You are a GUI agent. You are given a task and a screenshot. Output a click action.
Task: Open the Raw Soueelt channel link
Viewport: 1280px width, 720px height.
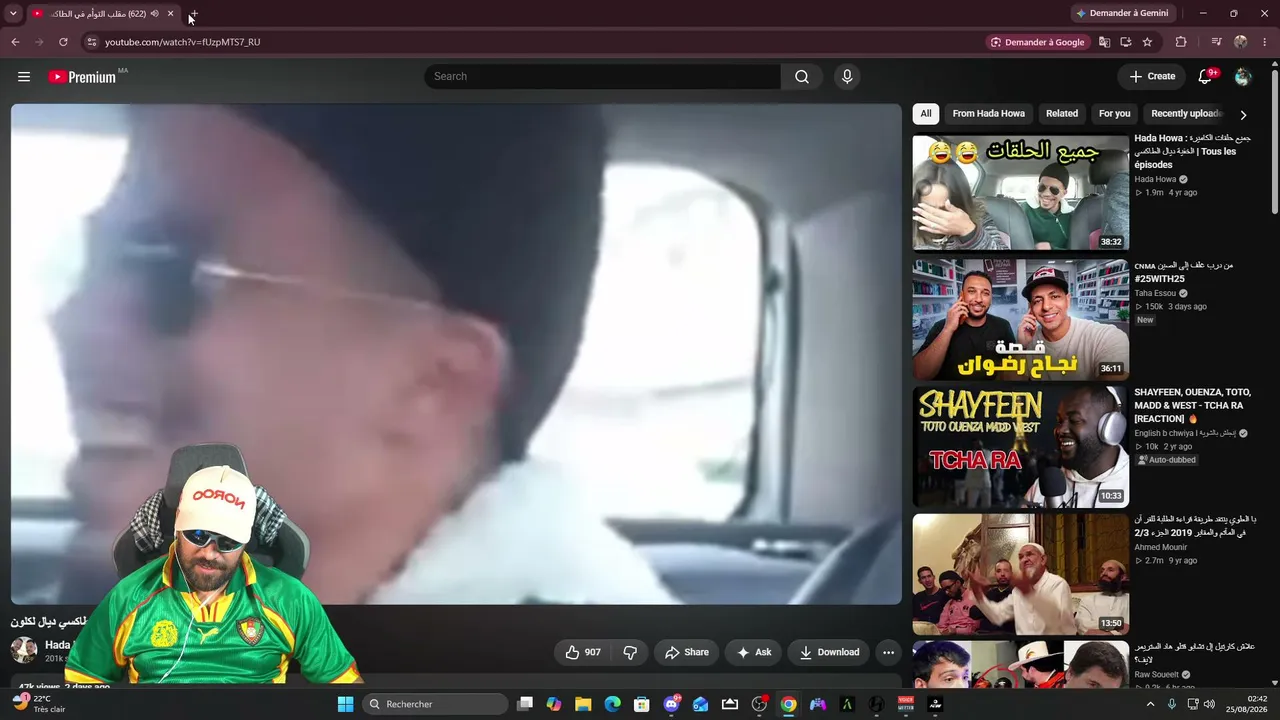(x=1156, y=675)
